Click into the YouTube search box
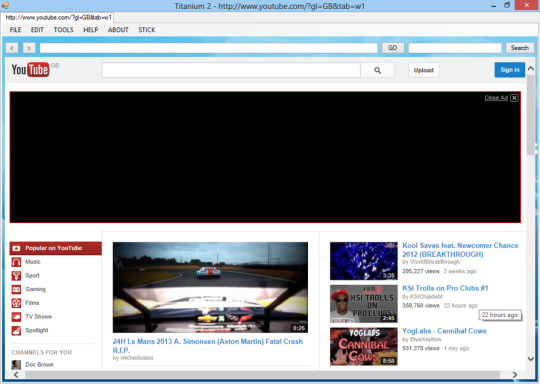540x384 pixels. tap(231, 70)
